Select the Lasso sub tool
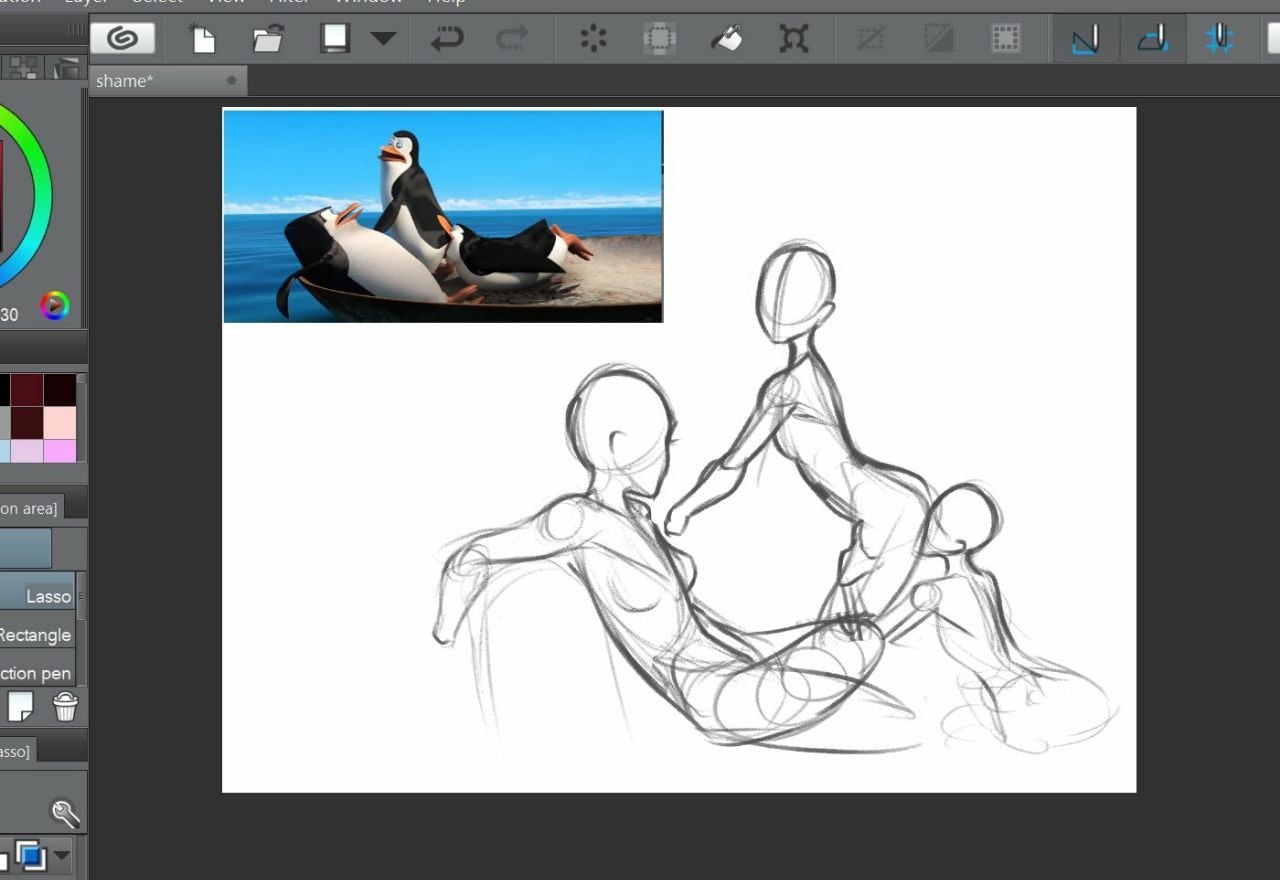 [40, 596]
